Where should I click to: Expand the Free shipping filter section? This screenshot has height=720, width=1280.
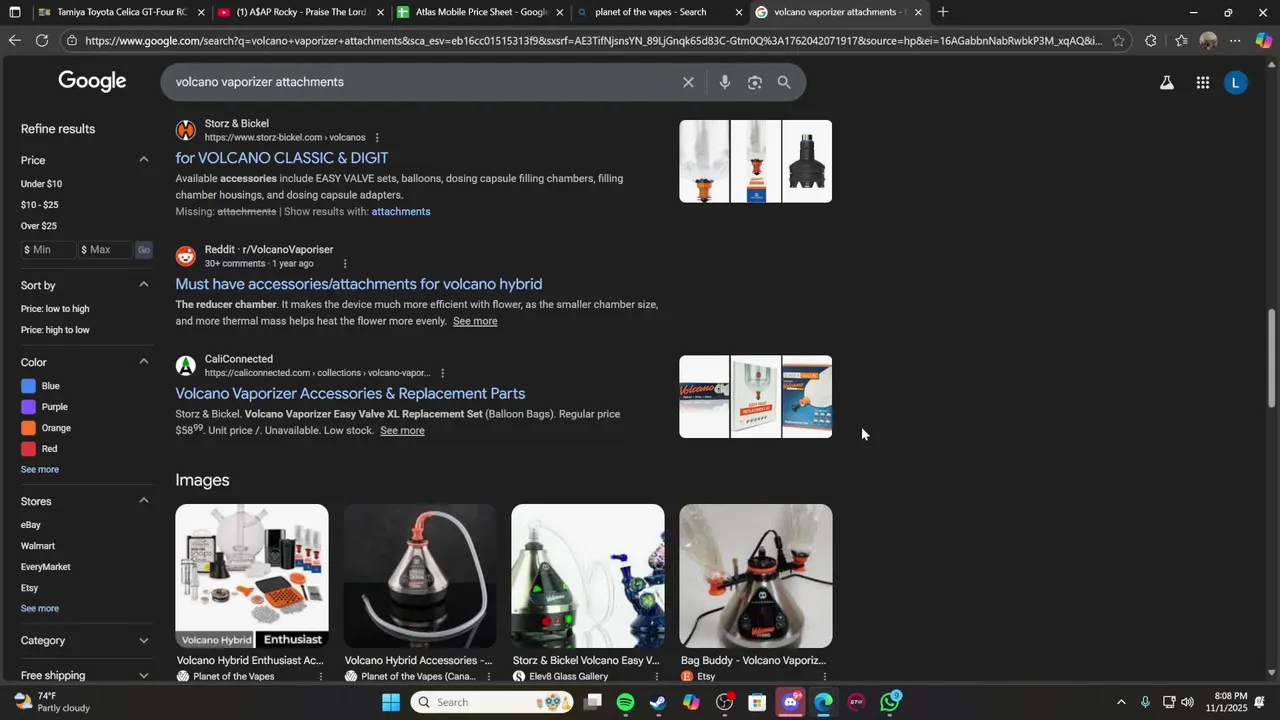click(x=143, y=676)
